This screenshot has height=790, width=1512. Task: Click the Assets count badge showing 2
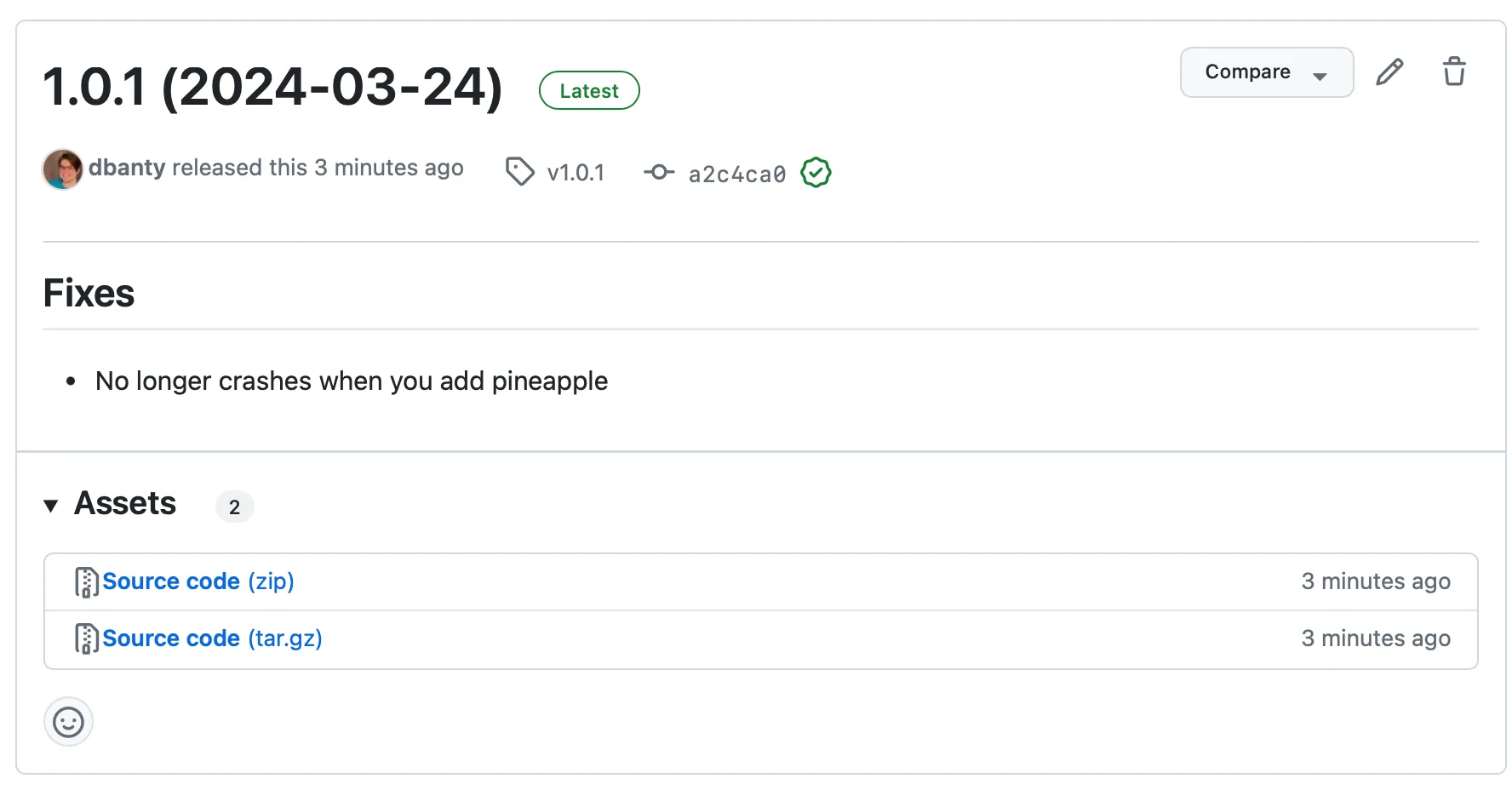pyautogui.click(x=235, y=507)
